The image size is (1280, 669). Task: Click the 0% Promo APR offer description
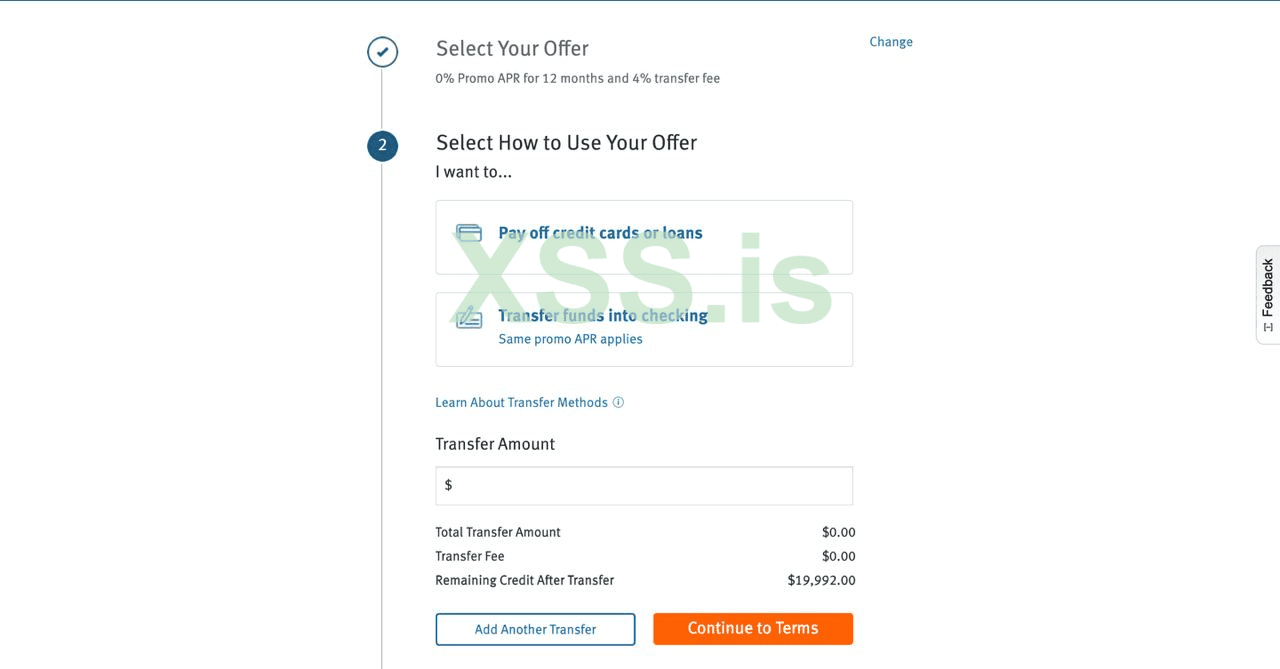tap(577, 79)
